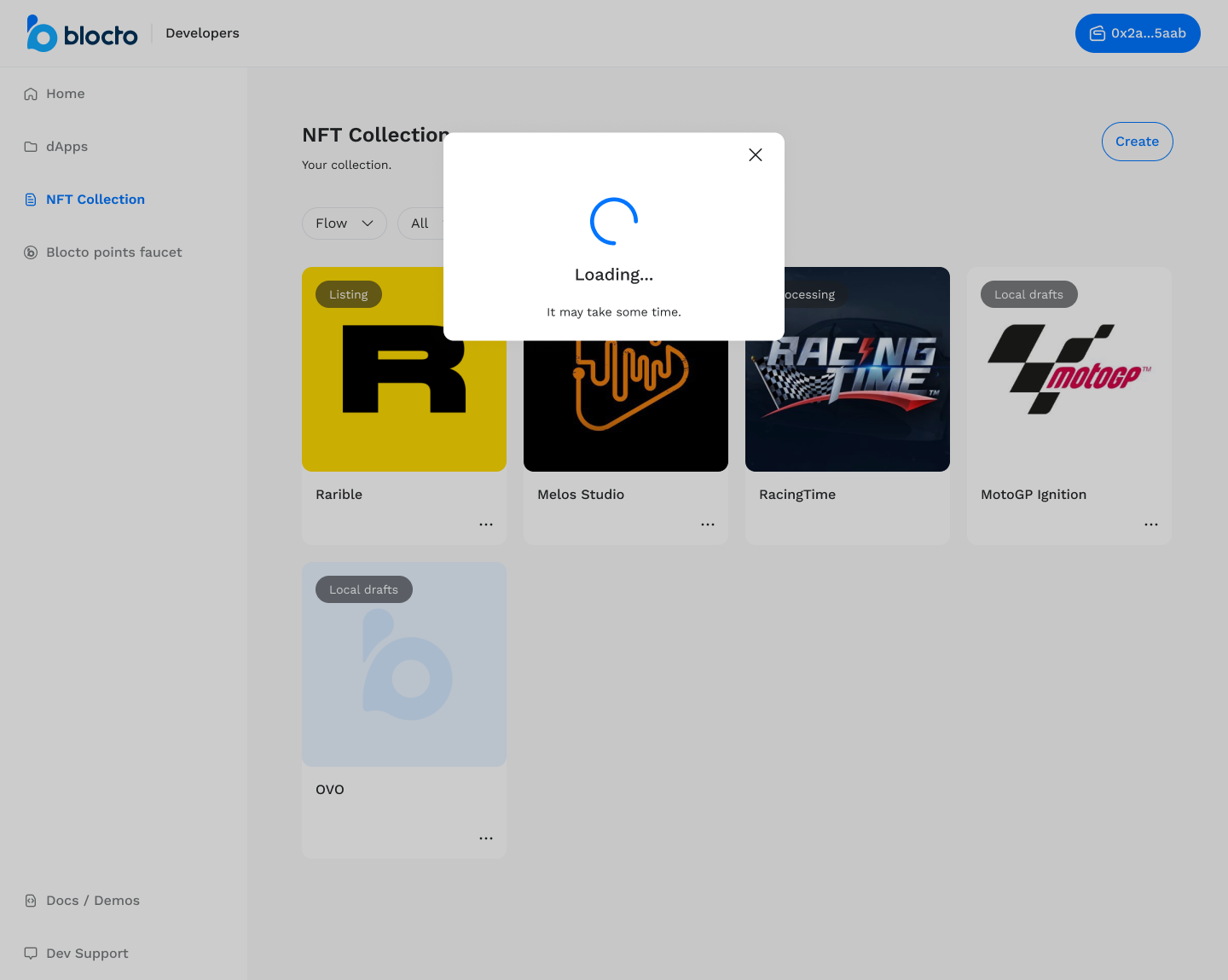Open options menu for Melos Studio card
Image resolution: width=1228 pixels, height=980 pixels.
click(708, 525)
